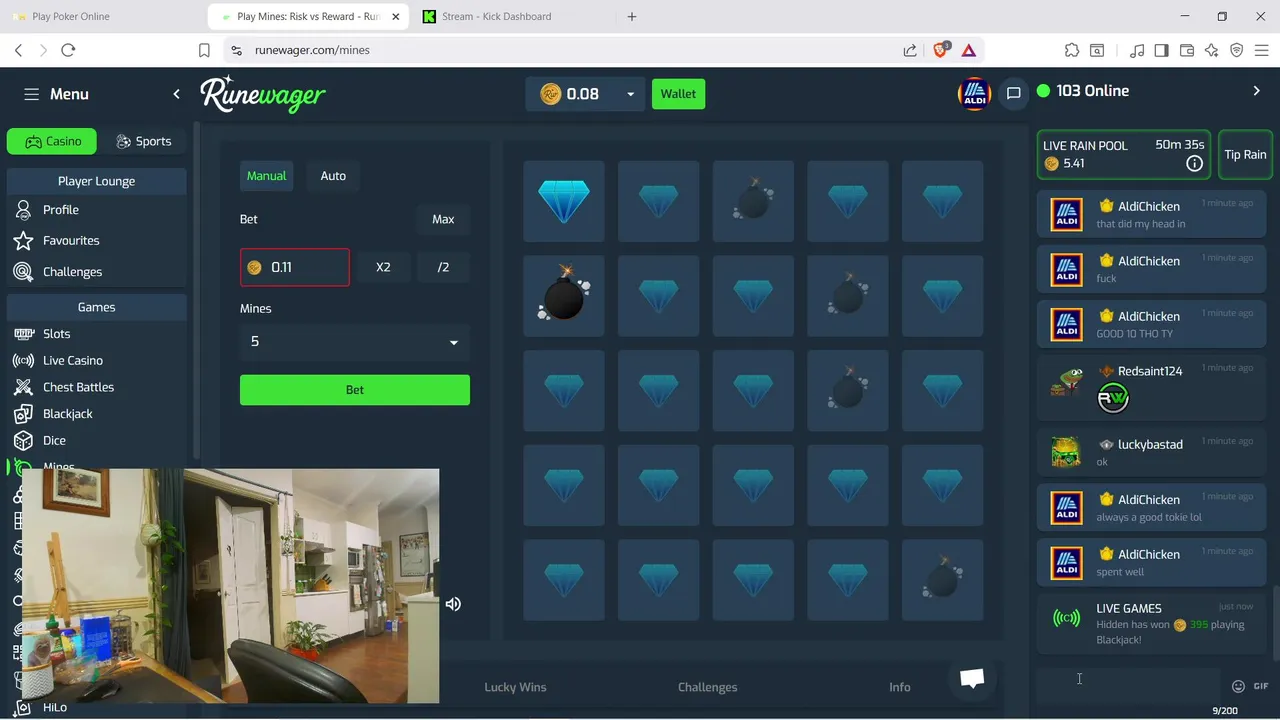The width and height of the screenshot is (1280, 720).
Task: Toggle the chat panel icon
Action: 1013,93
